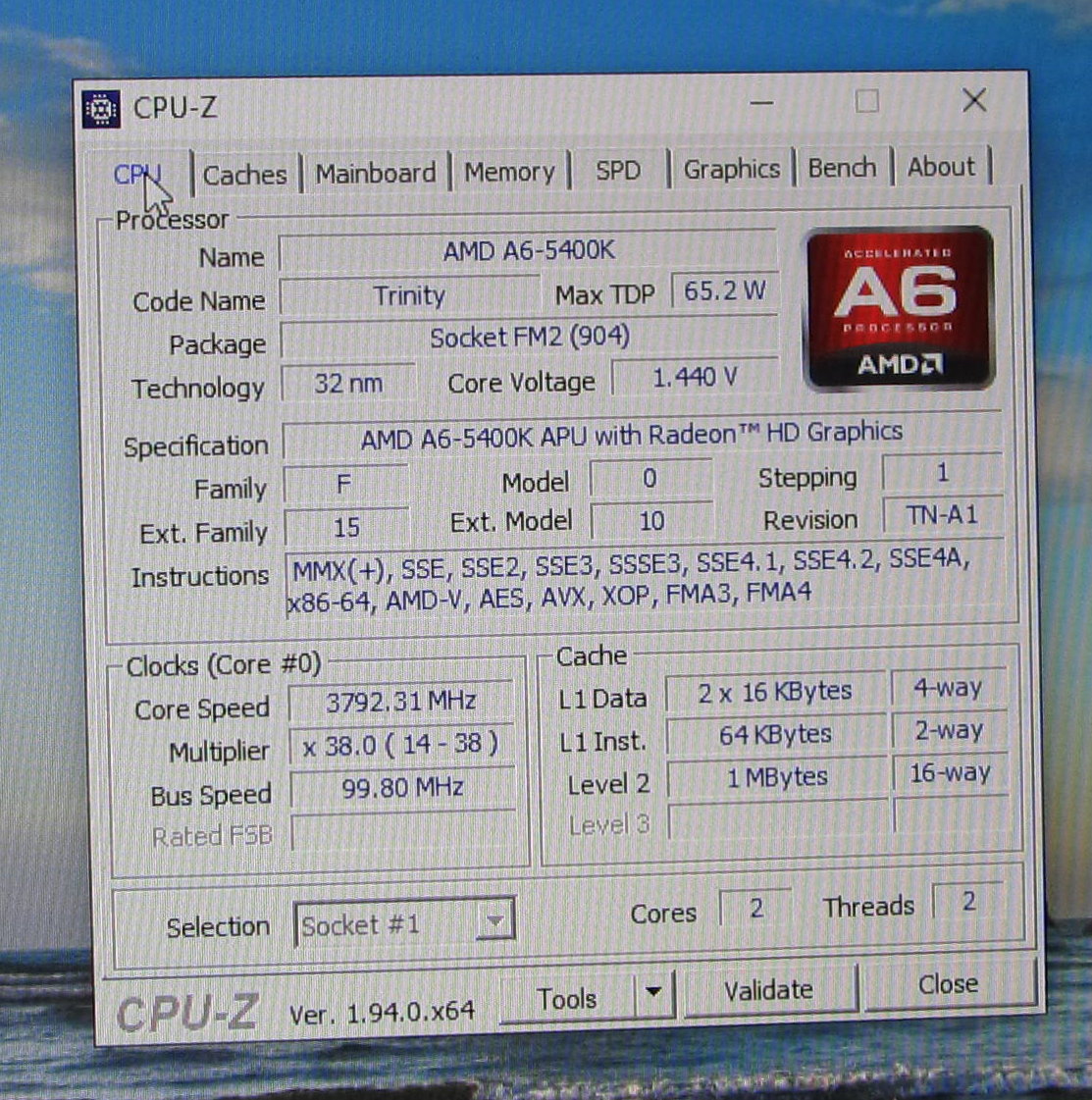Click the L1 Data value 2 x 16 KBytes

(x=776, y=693)
